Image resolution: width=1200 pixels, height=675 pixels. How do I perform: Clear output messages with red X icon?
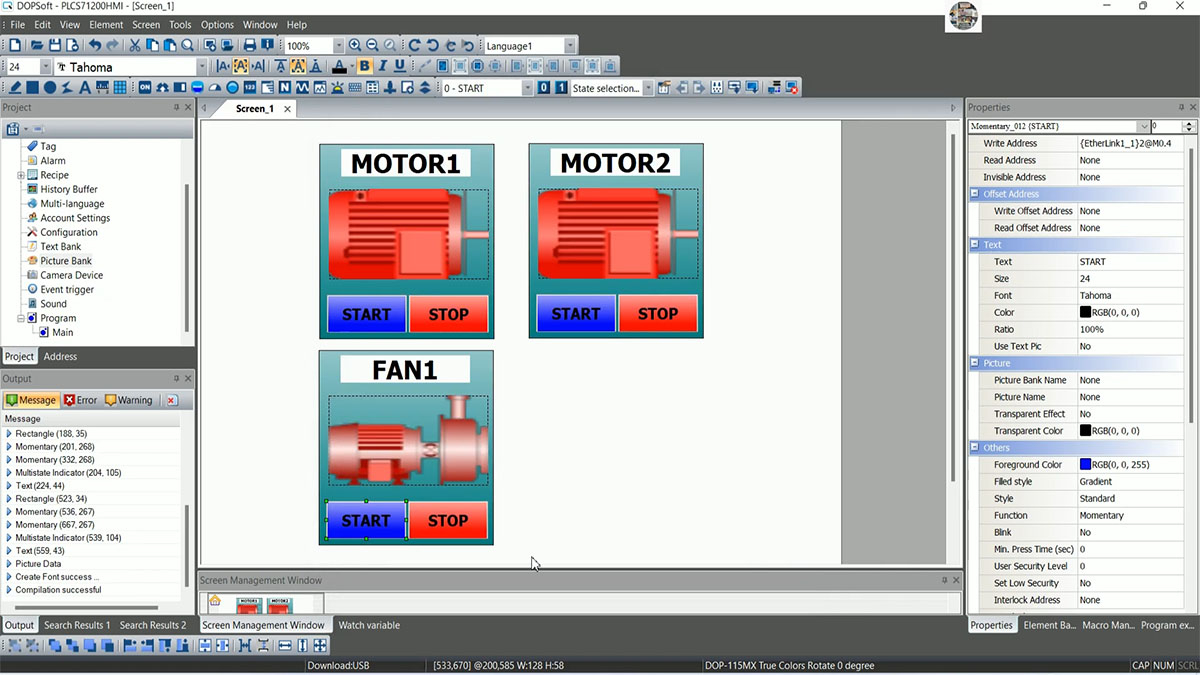[x=171, y=400]
